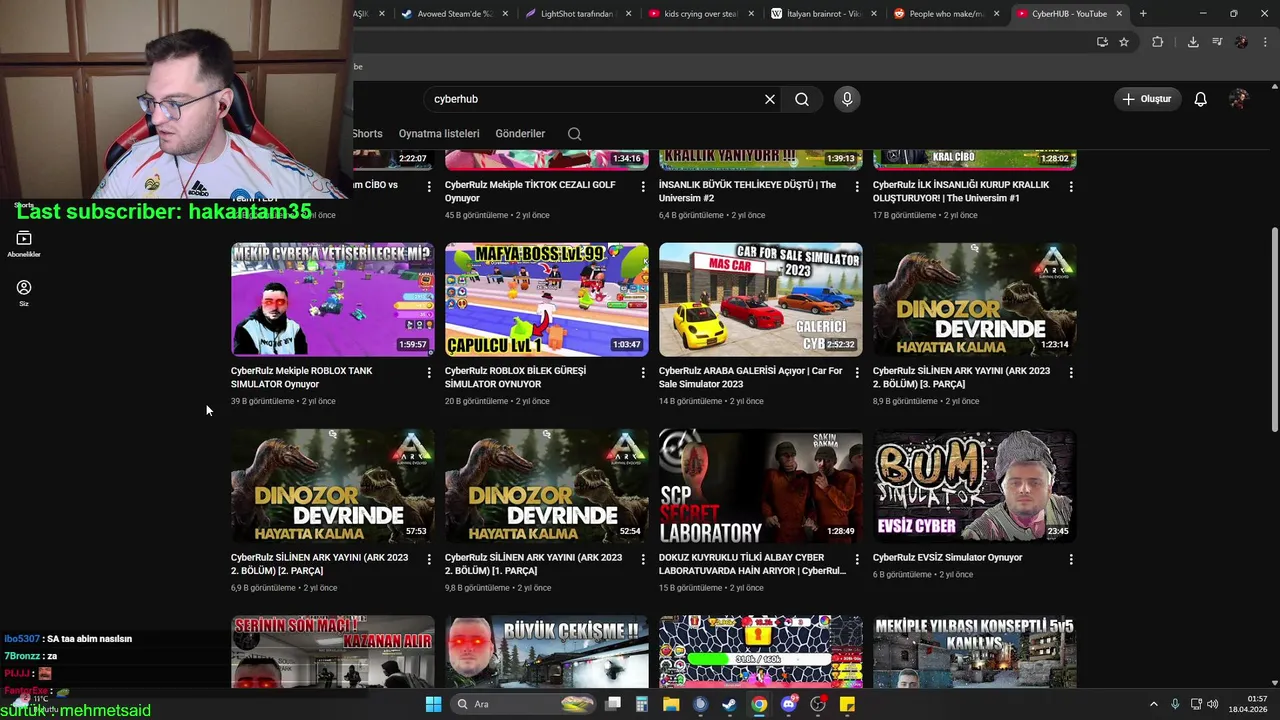Screen dimensions: 1280x720
Task: Open the YouTube account avatar menu
Action: coord(1239,99)
